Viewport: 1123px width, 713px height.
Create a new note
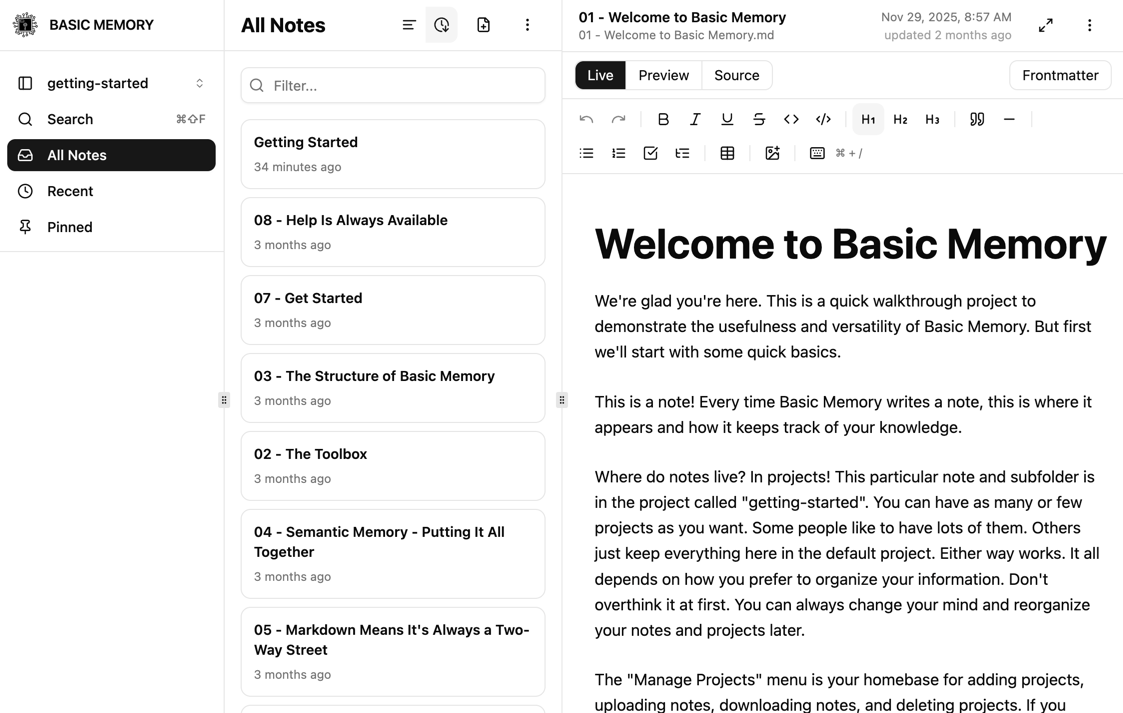(x=484, y=25)
